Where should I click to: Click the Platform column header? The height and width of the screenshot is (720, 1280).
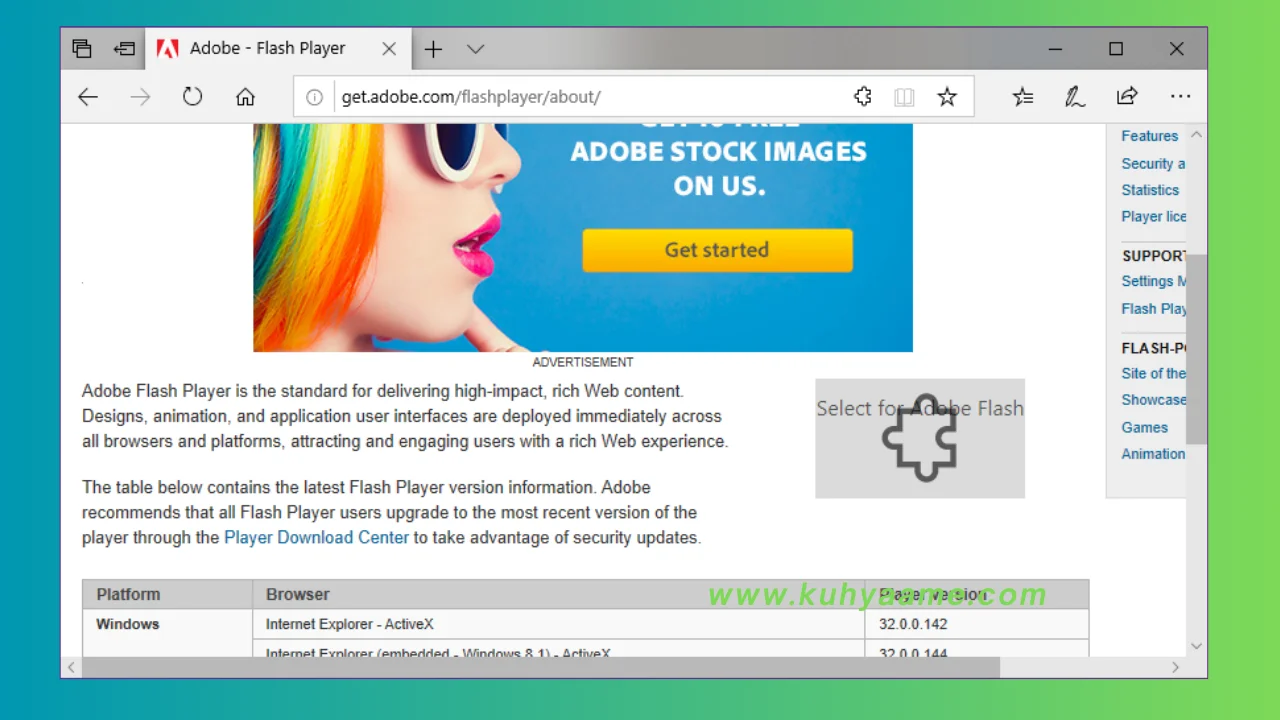167,594
